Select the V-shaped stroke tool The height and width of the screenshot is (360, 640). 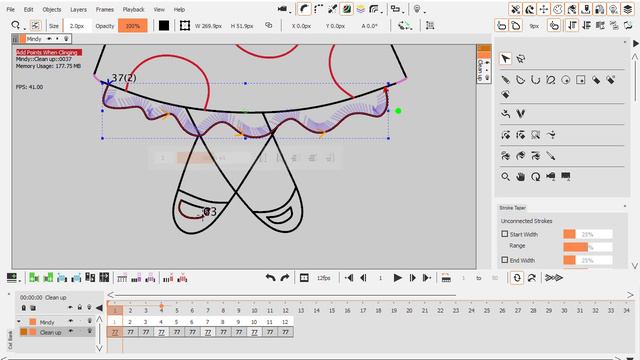pyautogui.click(x=520, y=114)
